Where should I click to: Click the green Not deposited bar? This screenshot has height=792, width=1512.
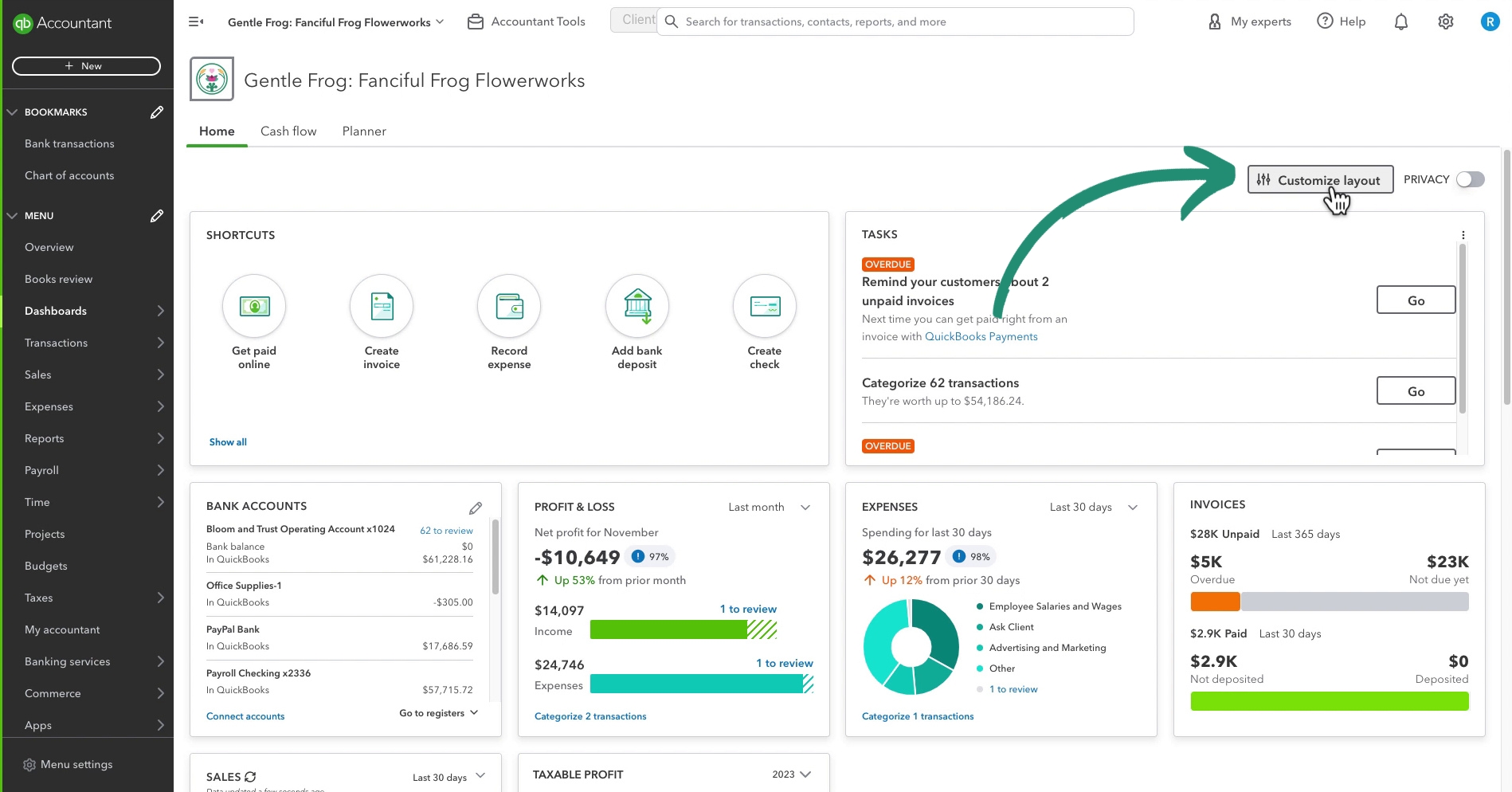(x=1330, y=701)
